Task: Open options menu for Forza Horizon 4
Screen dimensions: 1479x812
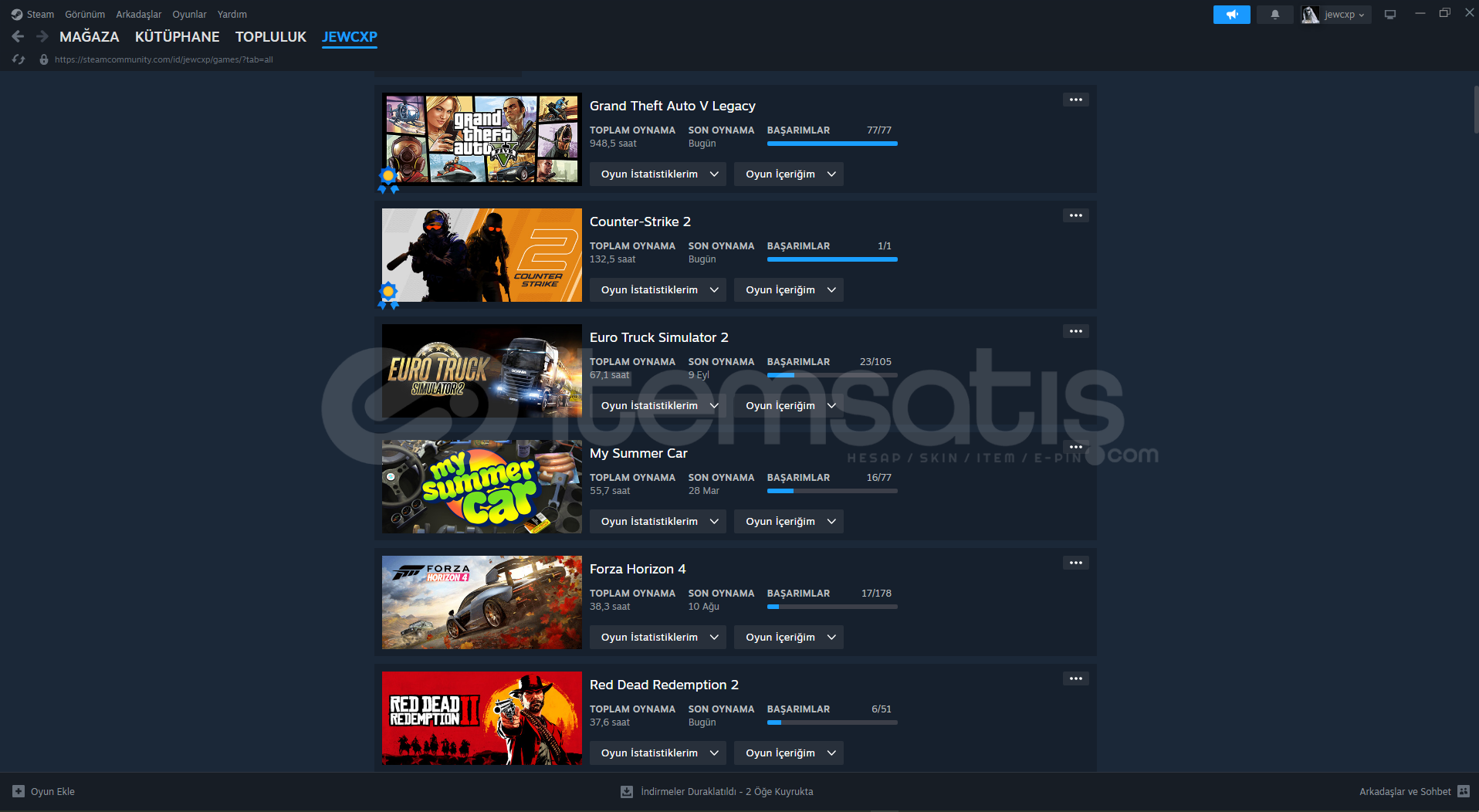Action: tap(1076, 563)
